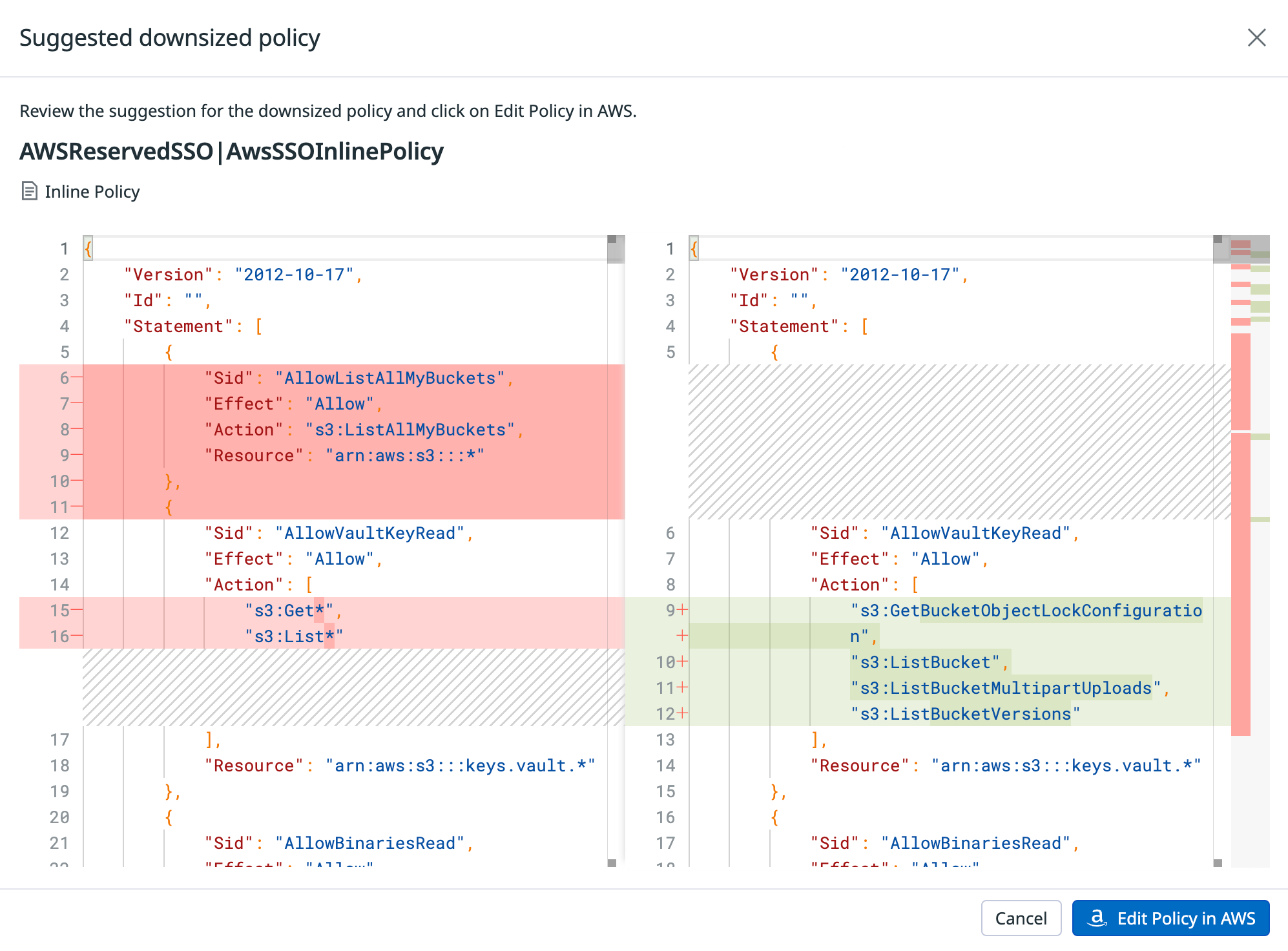Viewport: 1288px width, 951px height.
Task: Click the AWSReservedSSO|AwsSSOInlinePolicy heading
Action: click(x=231, y=151)
